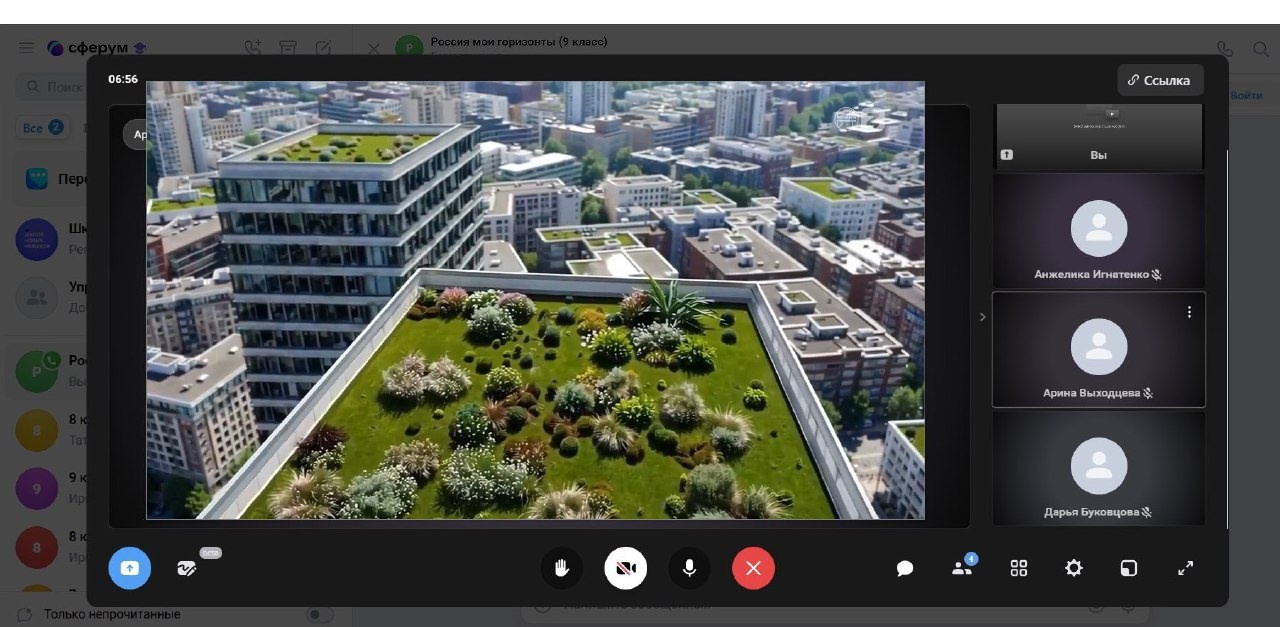Mute the microphone
The height and width of the screenshot is (627, 1280).
point(689,568)
